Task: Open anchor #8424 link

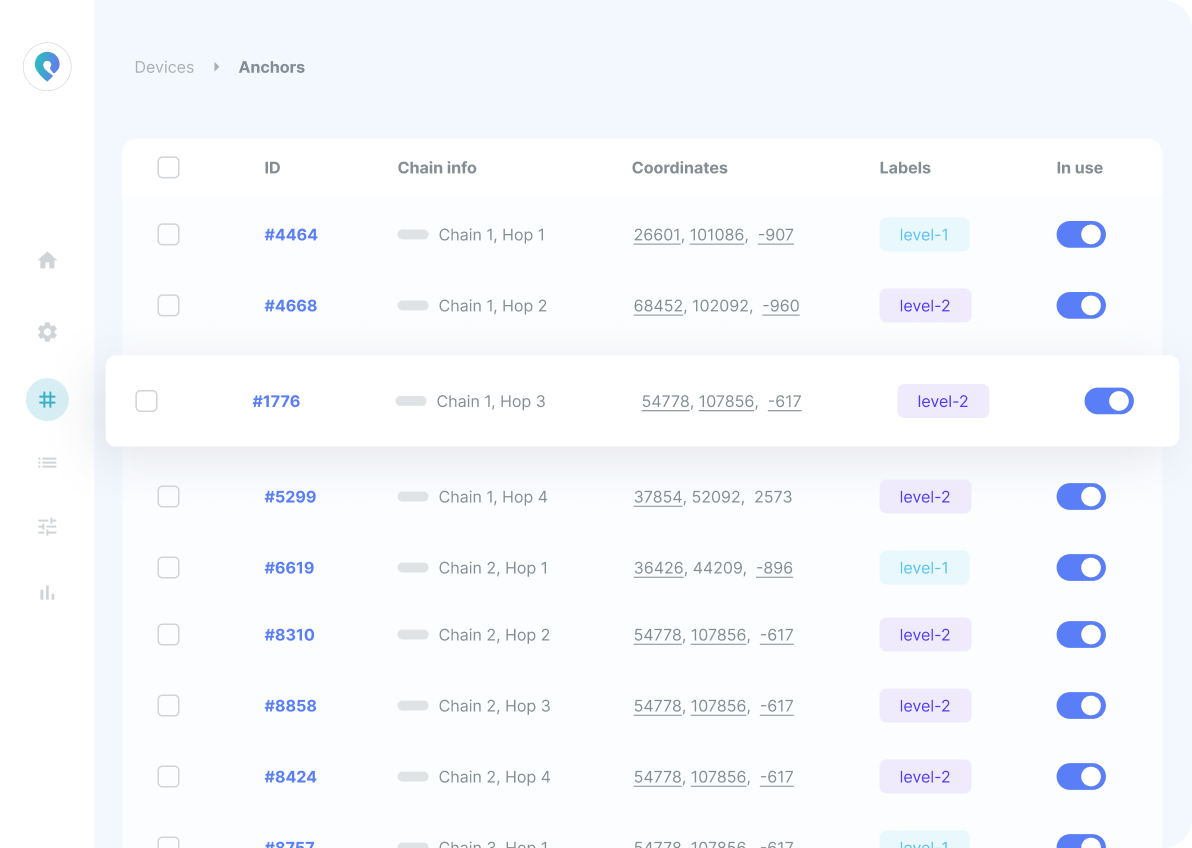Action: (290, 777)
